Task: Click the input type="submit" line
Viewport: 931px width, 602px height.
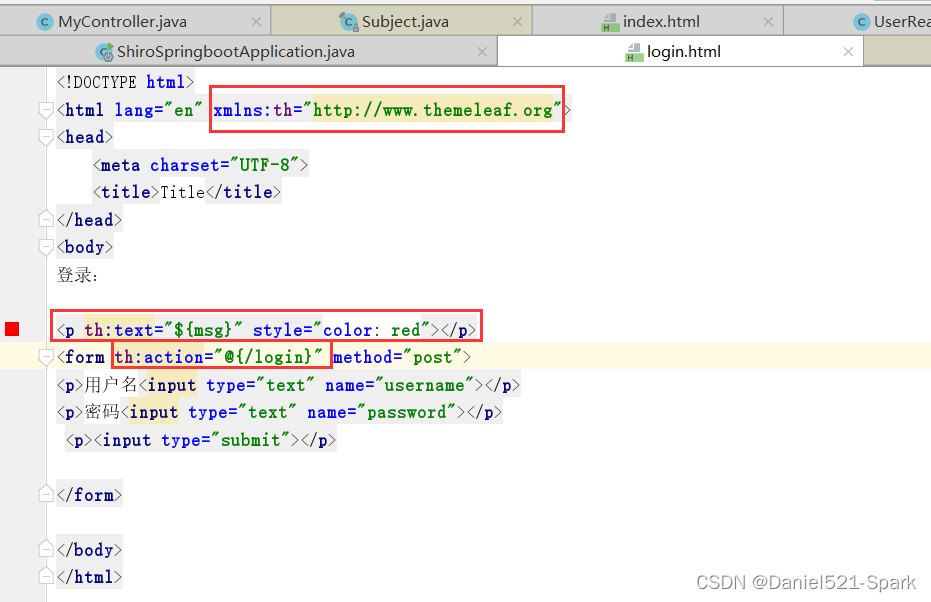Action: tap(201, 440)
